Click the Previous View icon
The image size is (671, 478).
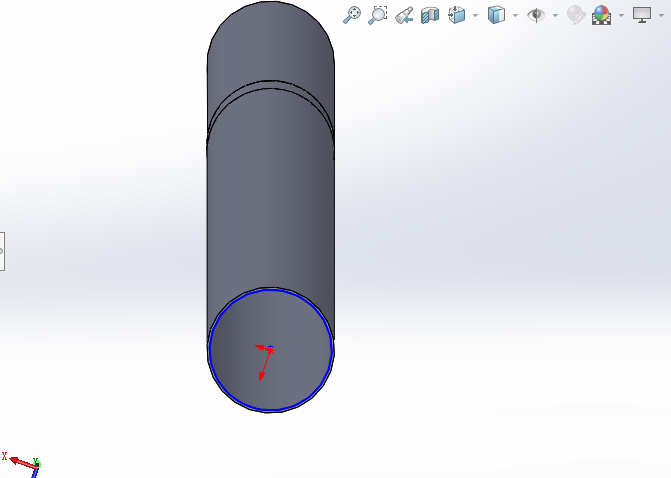point(404,15)
